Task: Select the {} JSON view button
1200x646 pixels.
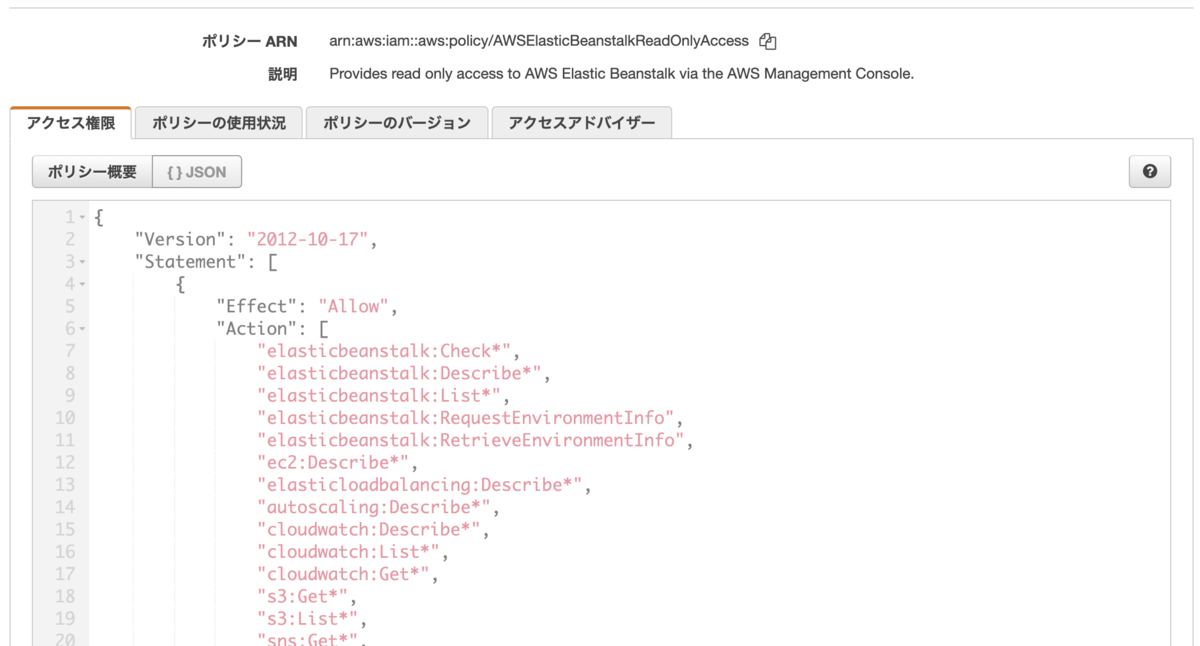Action: click(x=197, y=172)
